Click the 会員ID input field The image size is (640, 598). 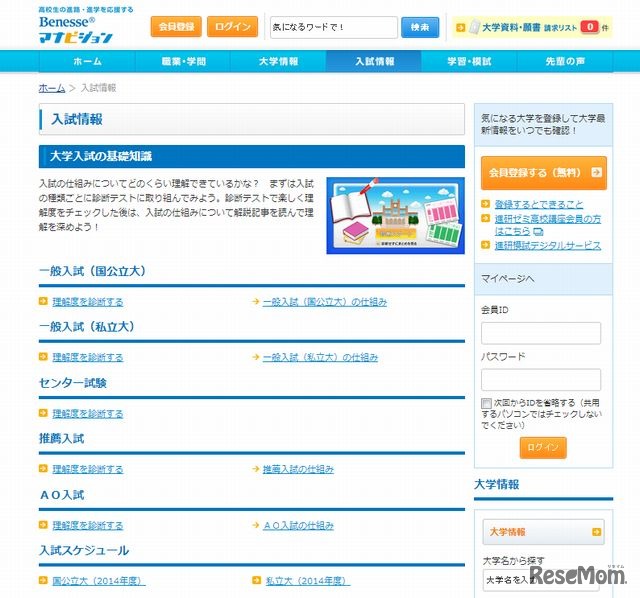pyautogui.click(x=541, y=333)
